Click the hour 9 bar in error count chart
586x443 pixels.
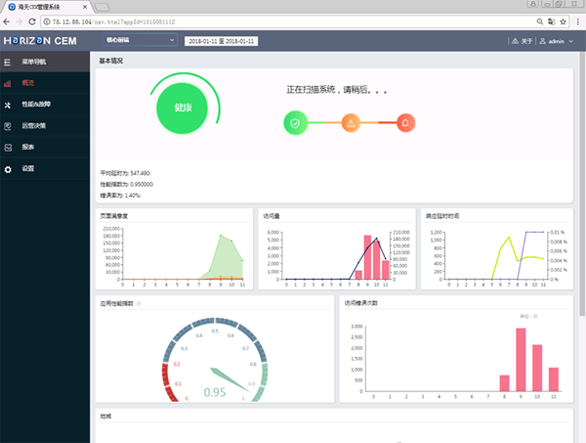pos(521,360)
